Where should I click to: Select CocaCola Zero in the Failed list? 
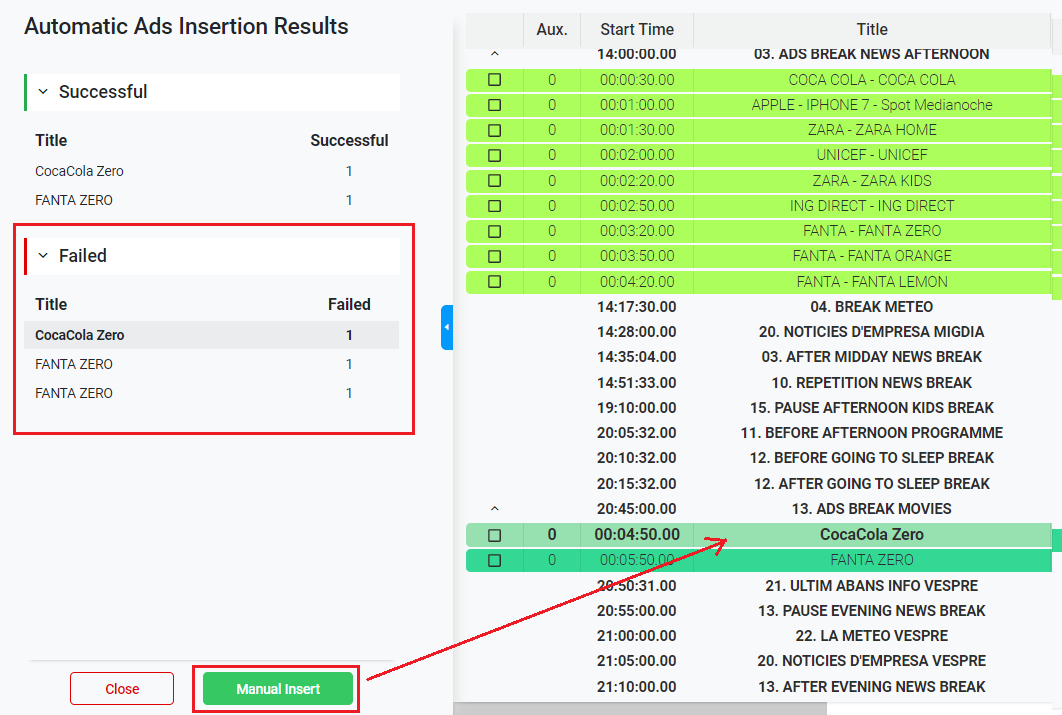[80, 335]
